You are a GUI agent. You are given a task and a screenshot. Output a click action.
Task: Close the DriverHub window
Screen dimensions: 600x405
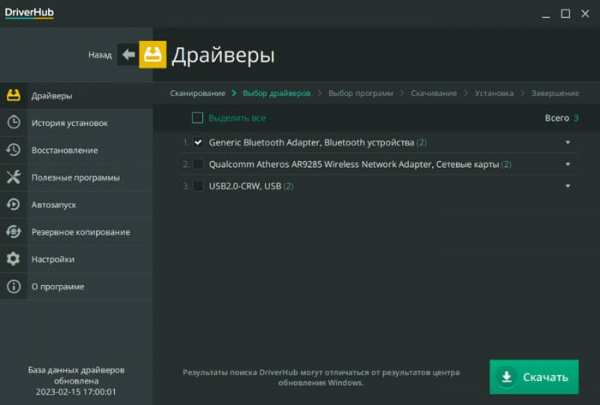pyautogui.click(x=585, y=14)
